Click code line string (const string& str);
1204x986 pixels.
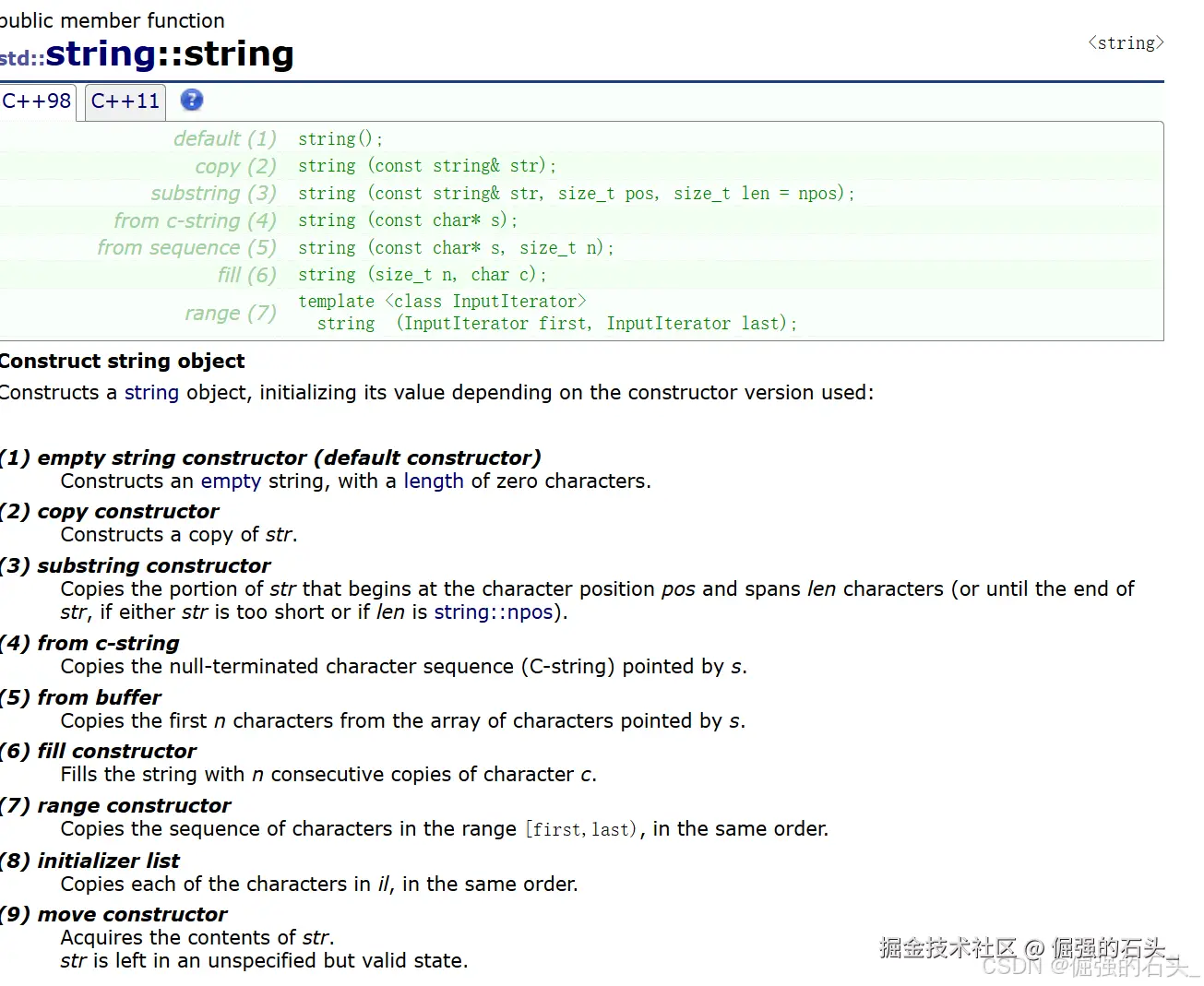pyautogui.click(x=427, y=166)
